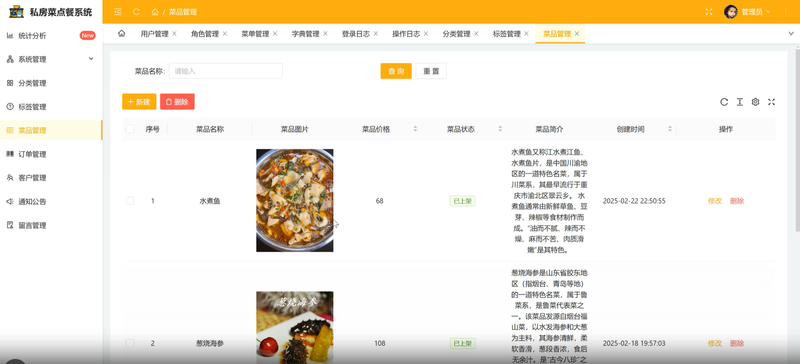Open table column settings gear
This screenshot has height=364, width=800.
[756, 102]
